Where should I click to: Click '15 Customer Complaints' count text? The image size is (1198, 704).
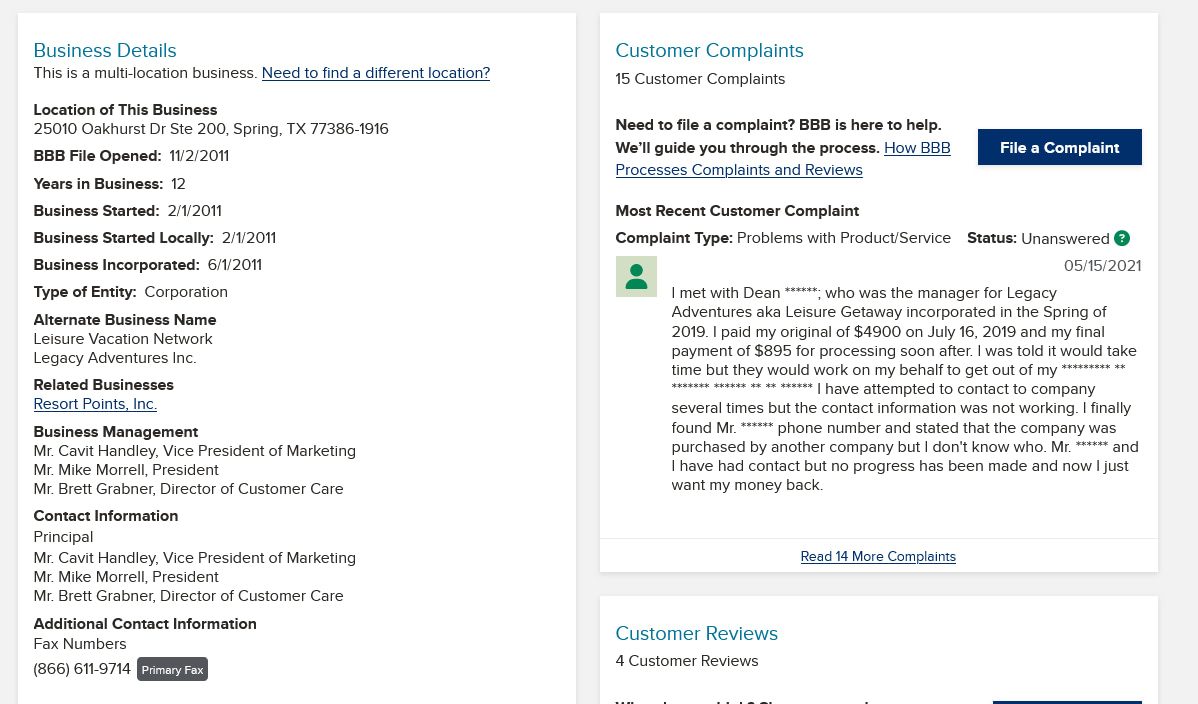(700, 79)
